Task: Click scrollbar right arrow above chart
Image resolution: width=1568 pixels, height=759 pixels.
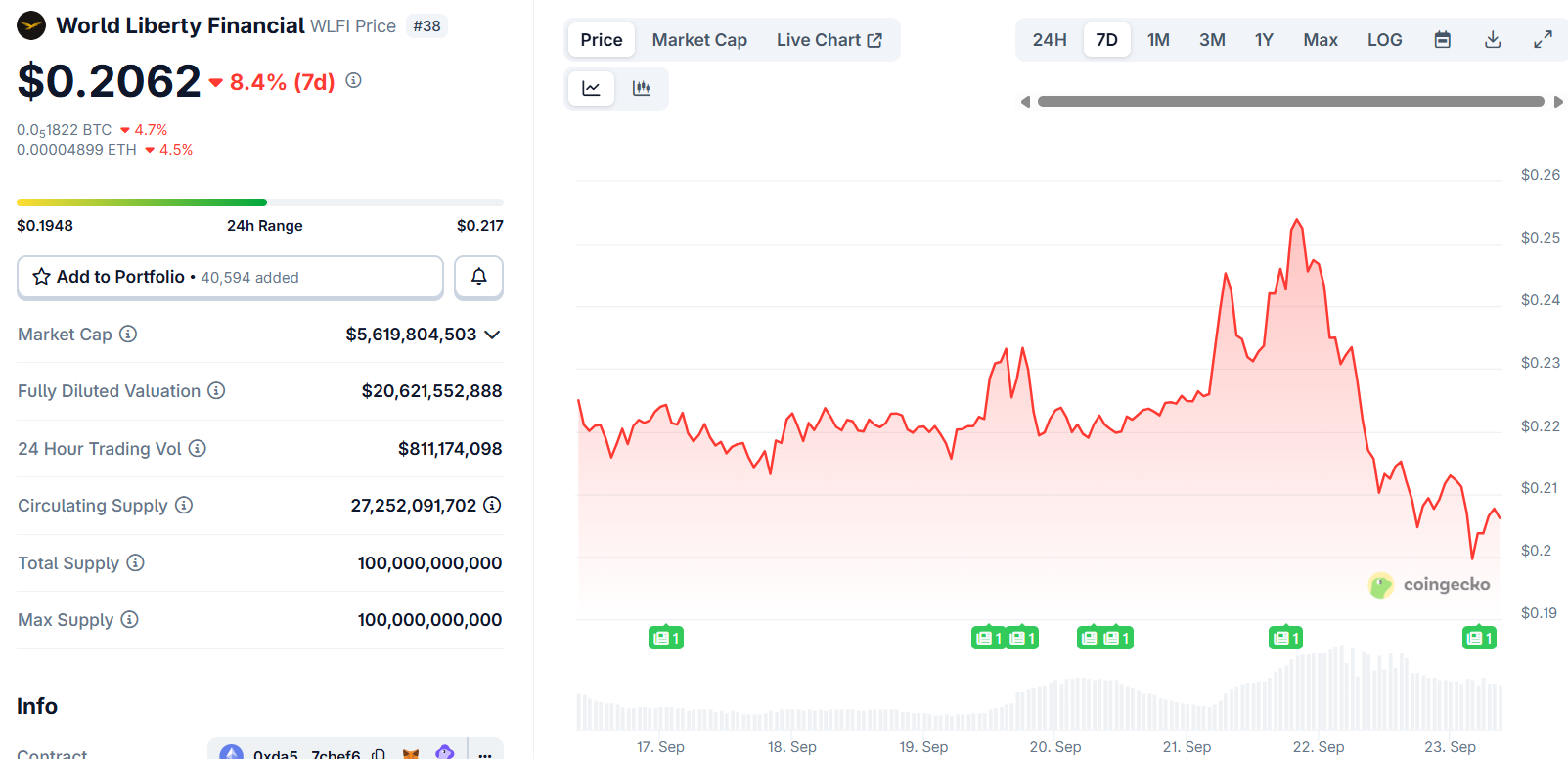Action: click(x=1558, y=102)
